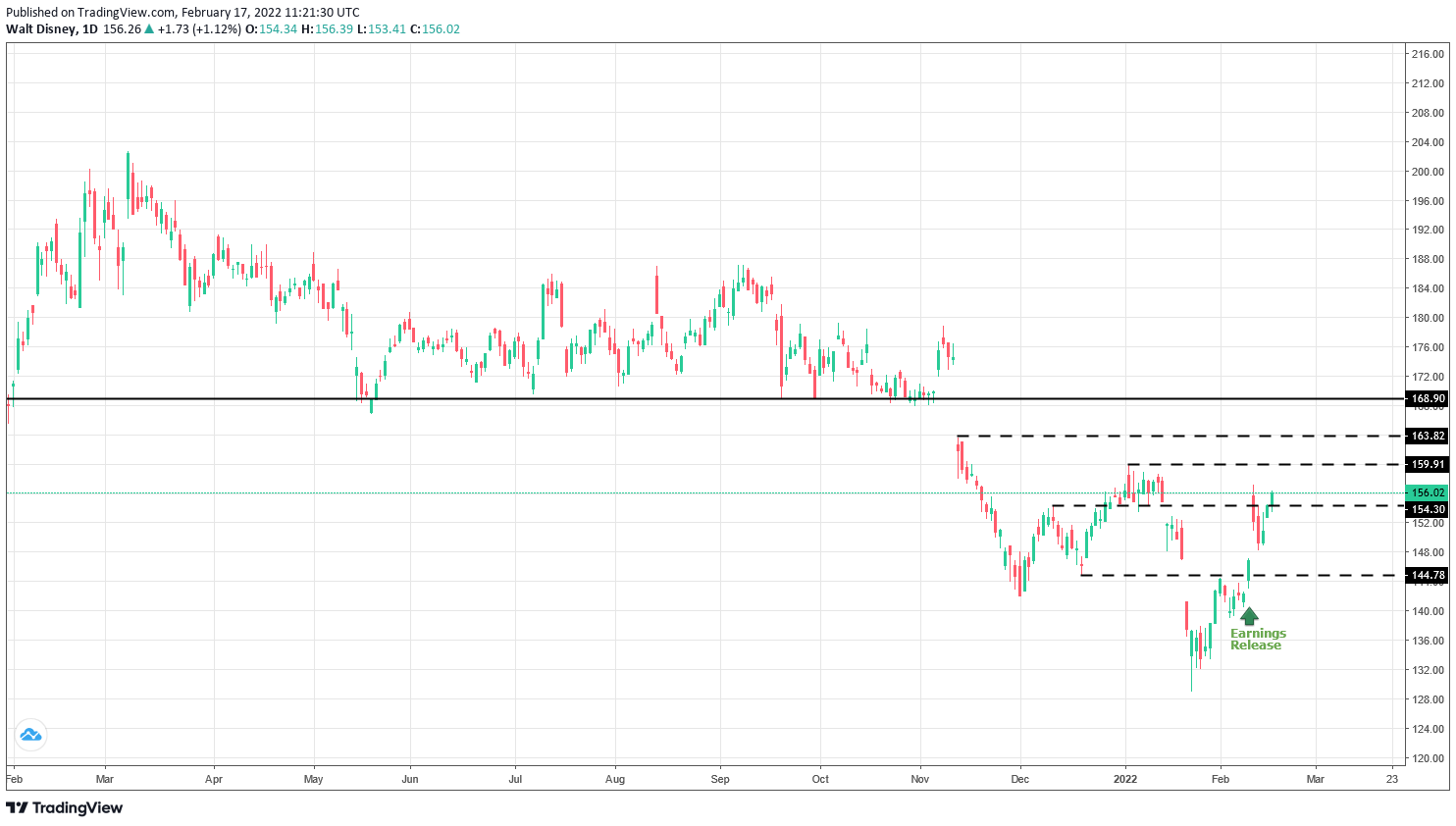The width and height of the screenshot is (1456, 826).
Task: Click the 184.00 price axis label
Action: (1428, 288)
